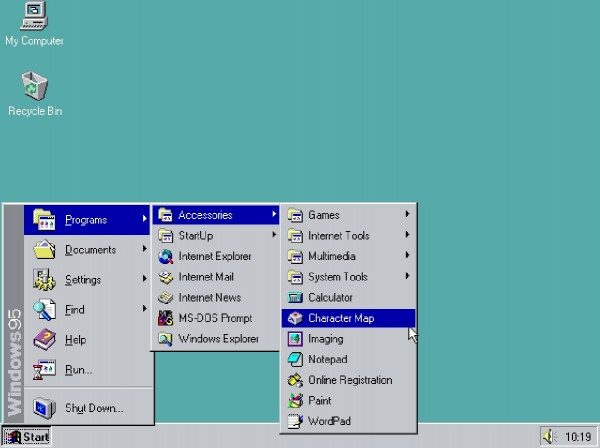This screenshot has width=600, height=448.
Task: Open the Documents menu label
Action: pos(90,250)
